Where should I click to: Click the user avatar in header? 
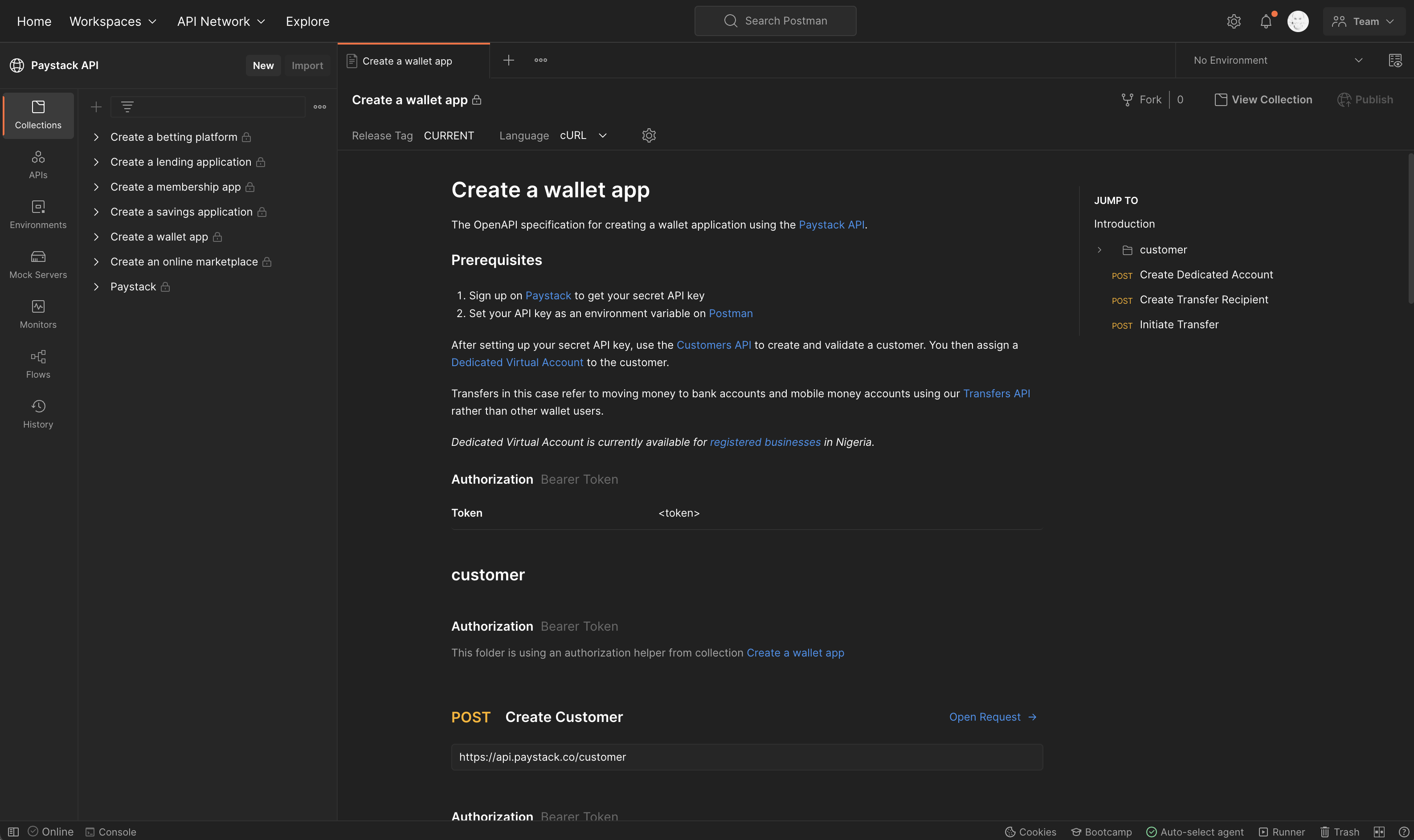pos(1297,21)
